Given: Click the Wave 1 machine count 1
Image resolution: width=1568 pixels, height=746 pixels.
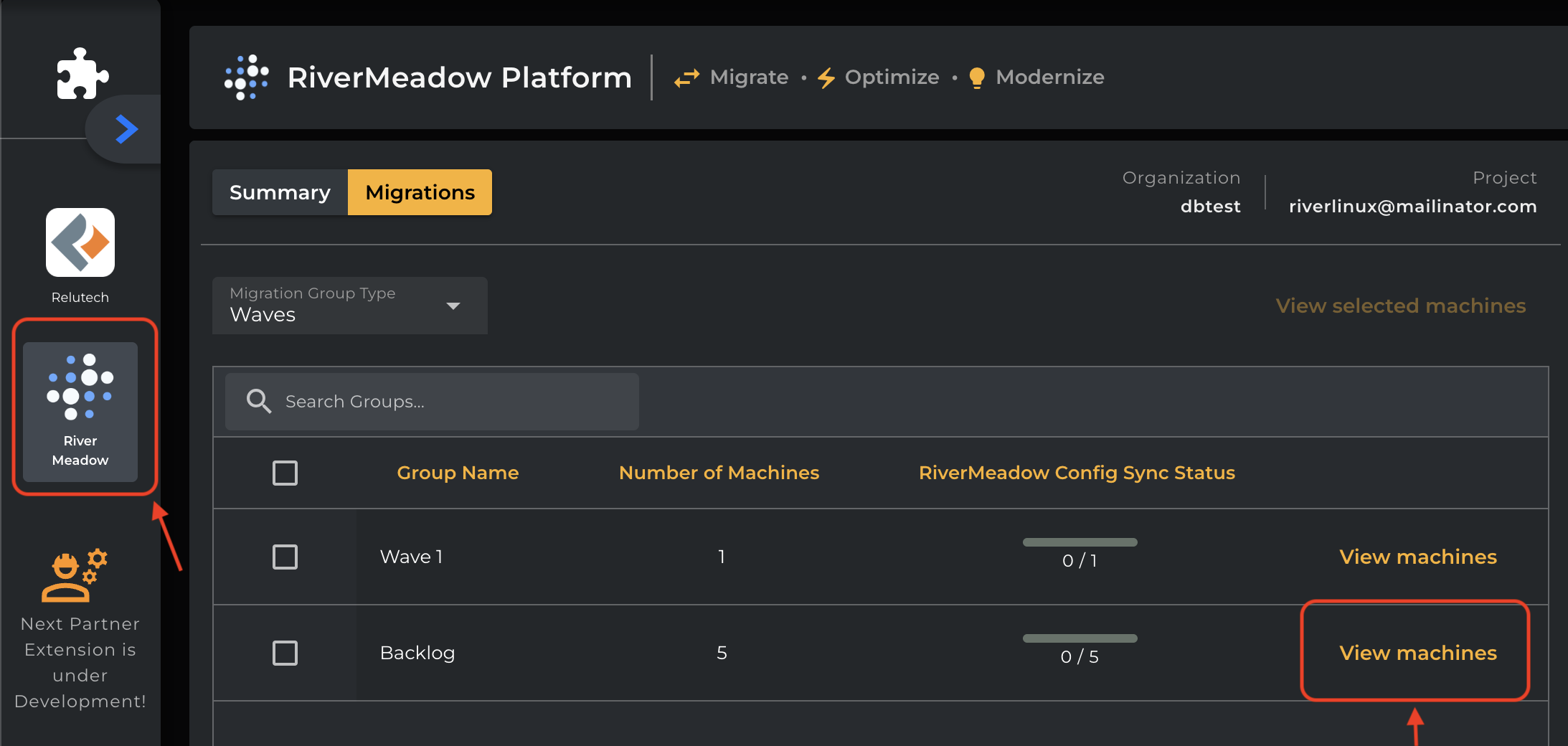Looking at the screenshot, I should (x=722, y=557).
